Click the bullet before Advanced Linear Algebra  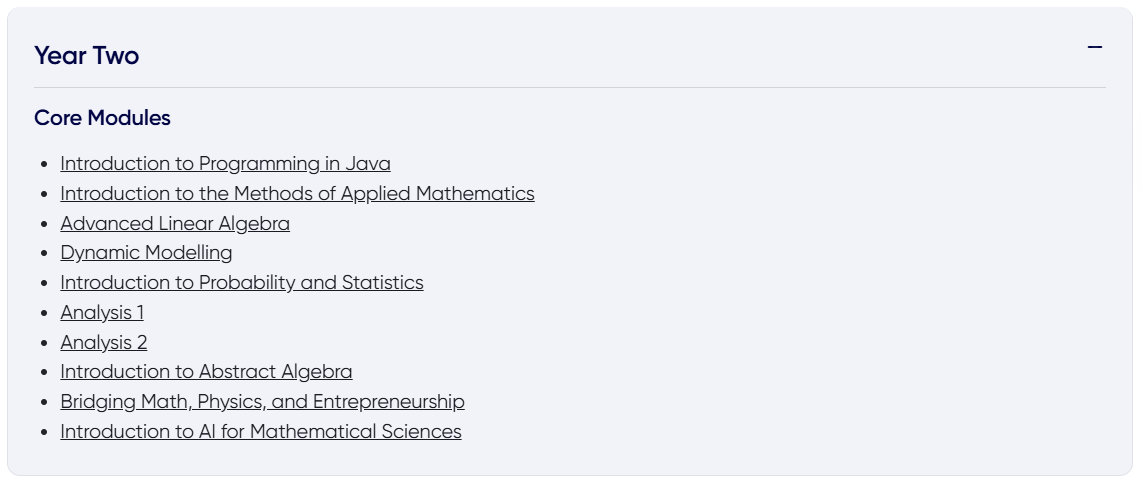tap(45, 225)
